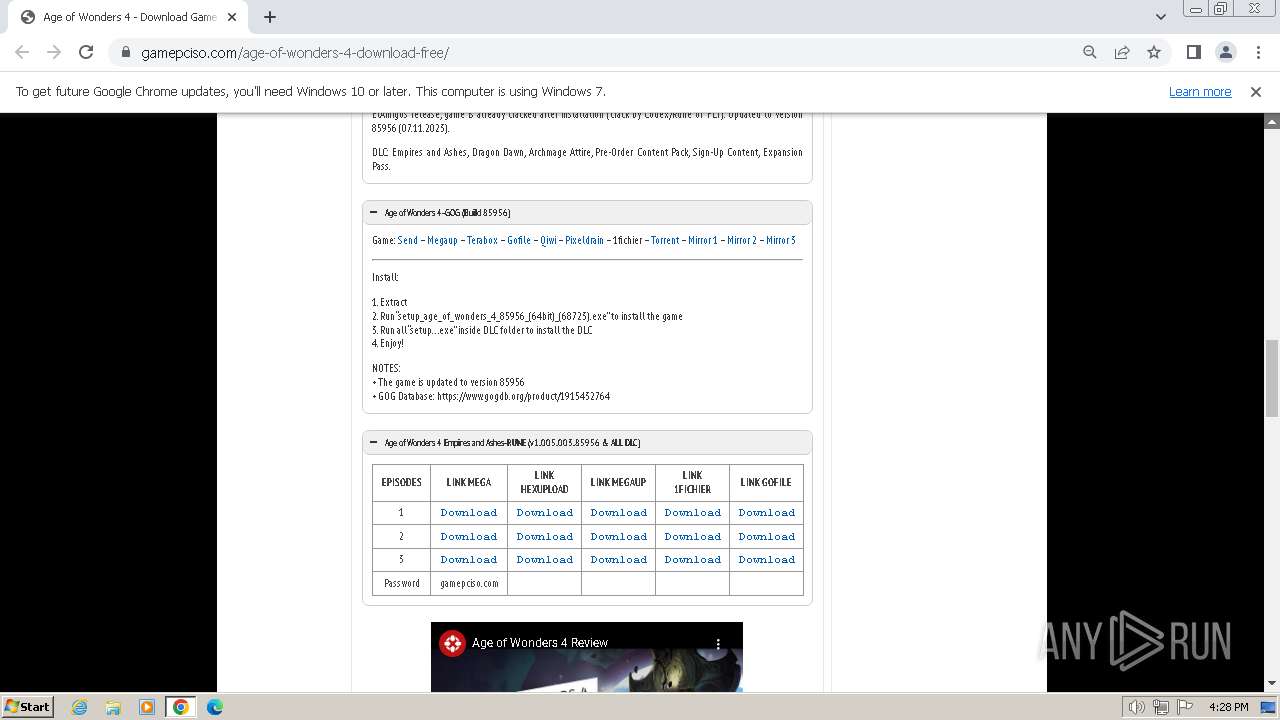Click the browser forward arrow
Screen dimensions: 1280x720
click(x=54, y=52)
